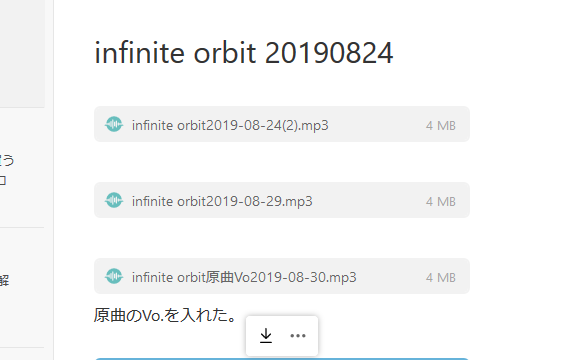The image size is (570, 360).
Task: Click 4 MB size label of 原曲Vo file
Action: coord(441,278)
